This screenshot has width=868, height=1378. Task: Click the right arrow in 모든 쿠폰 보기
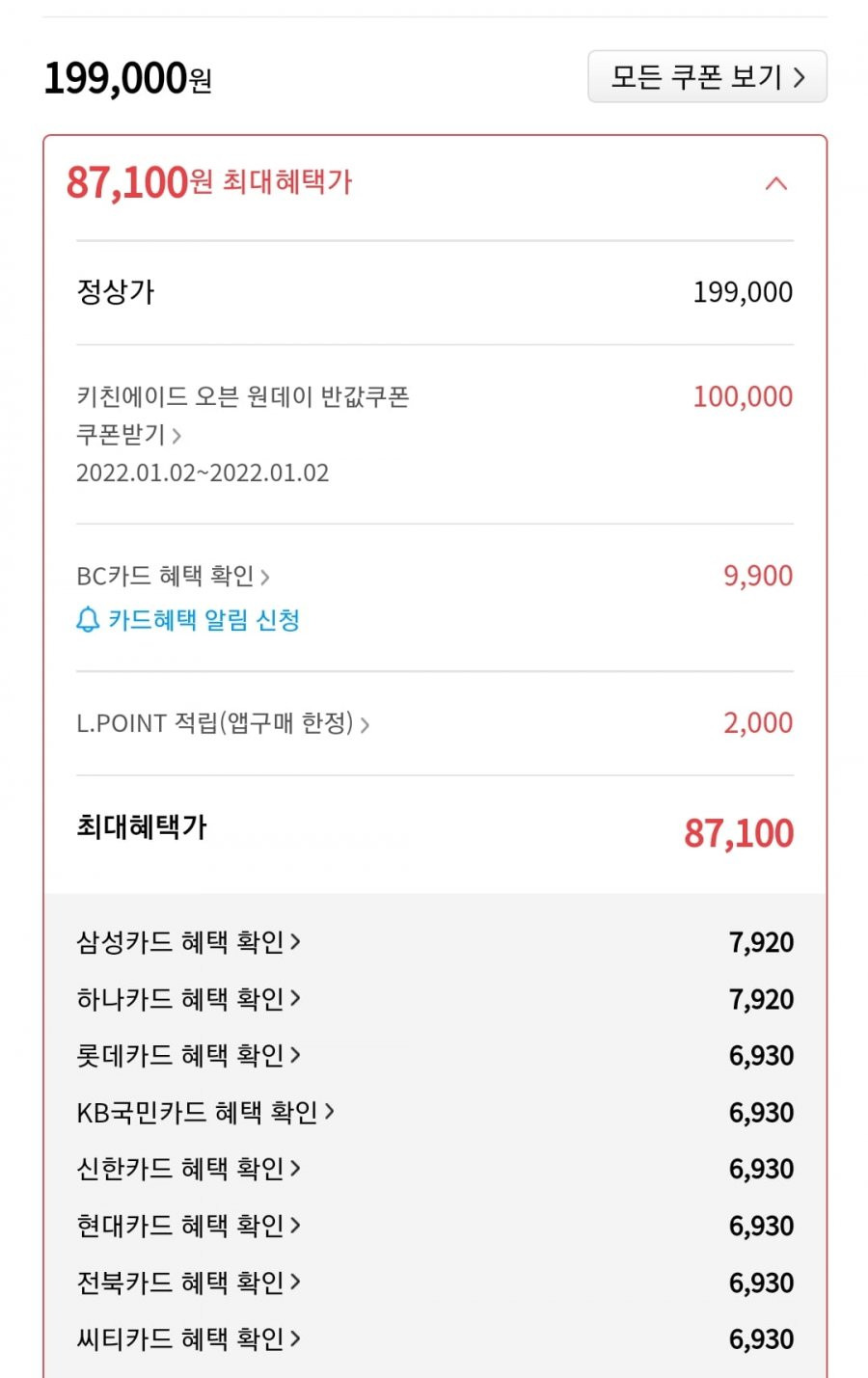799,77
